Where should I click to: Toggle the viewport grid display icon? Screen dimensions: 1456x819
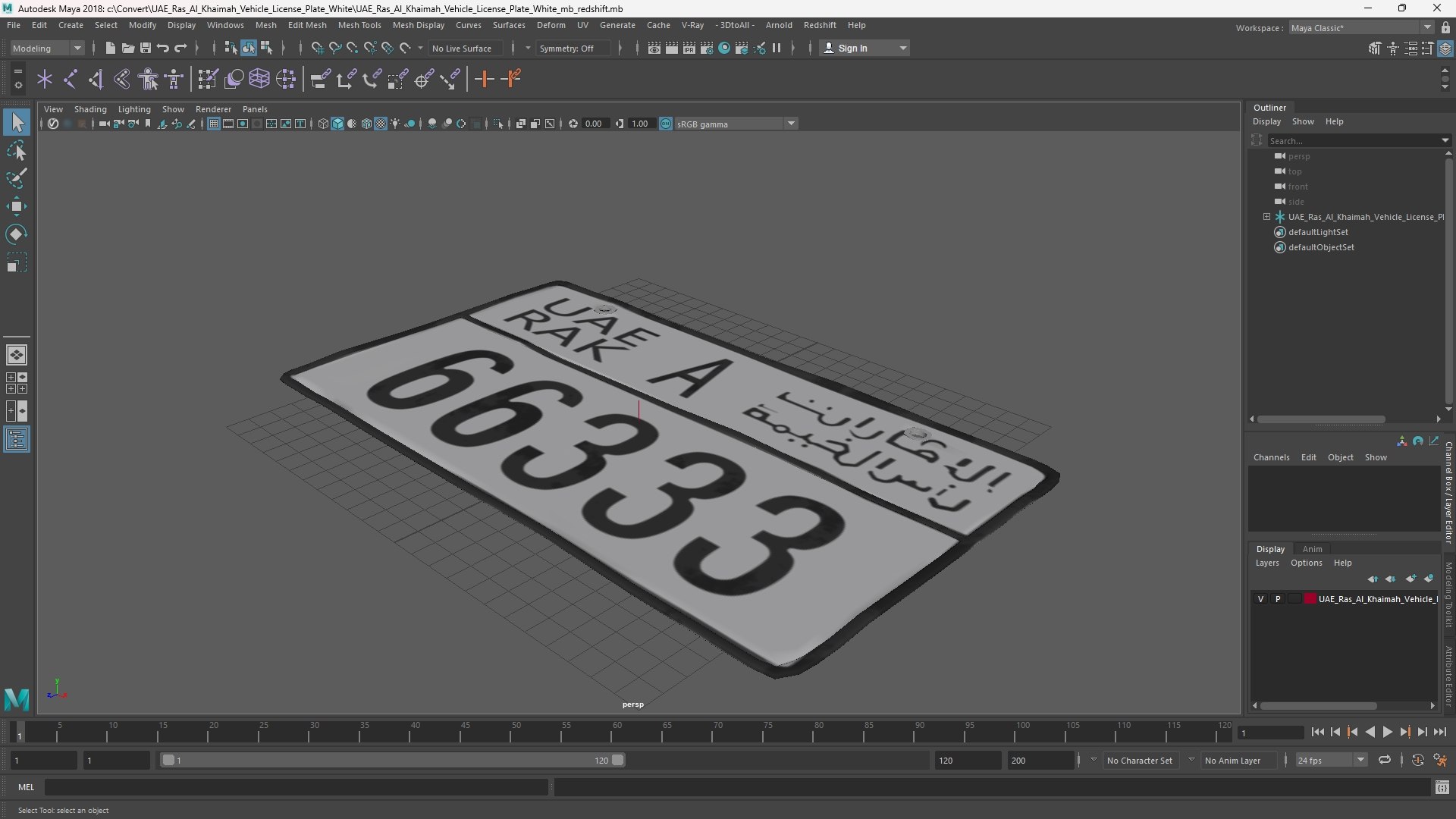pyautogui.click(x=214, y=124)
